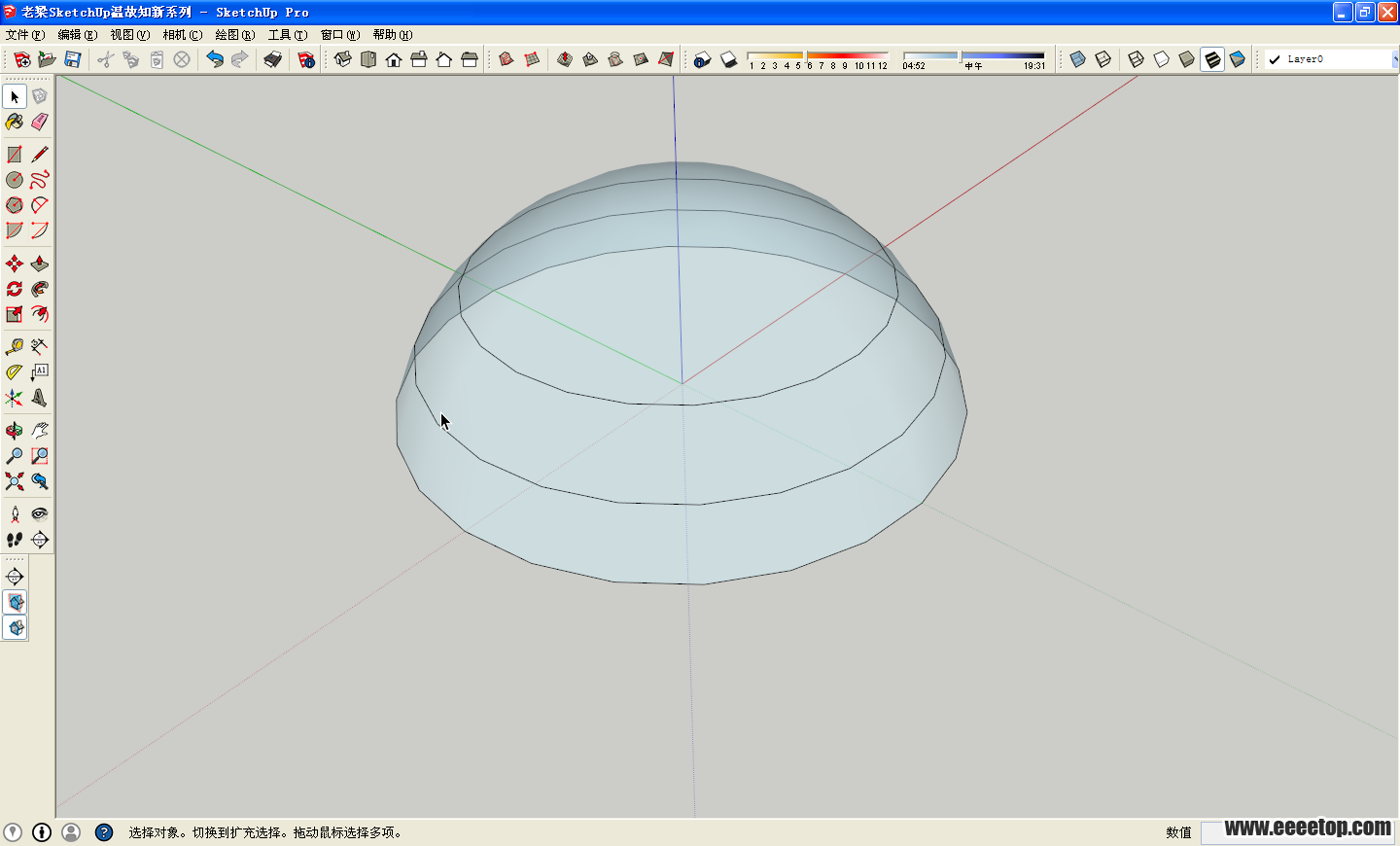
Task: Activate the Orbit tool
Action: coord(15,431)
